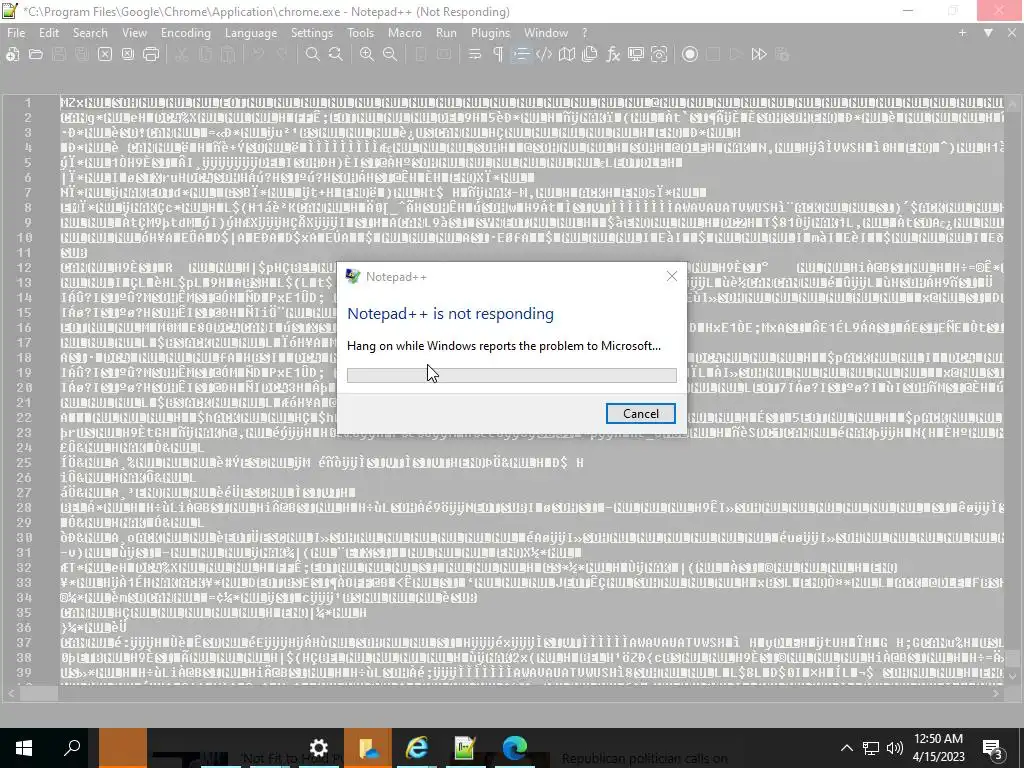Click the Close document toolbar icon

coord(104,55)
